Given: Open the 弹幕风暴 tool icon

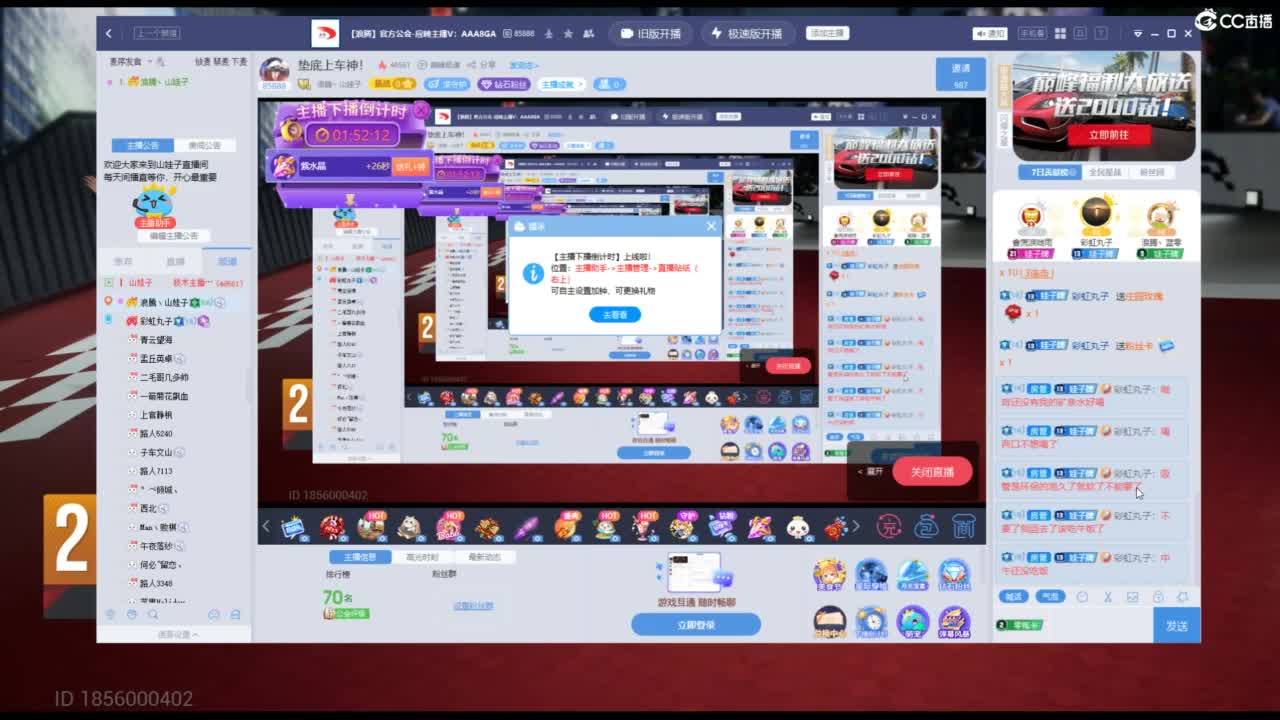Looking at the screenshot, I should (x=953, y=623).
